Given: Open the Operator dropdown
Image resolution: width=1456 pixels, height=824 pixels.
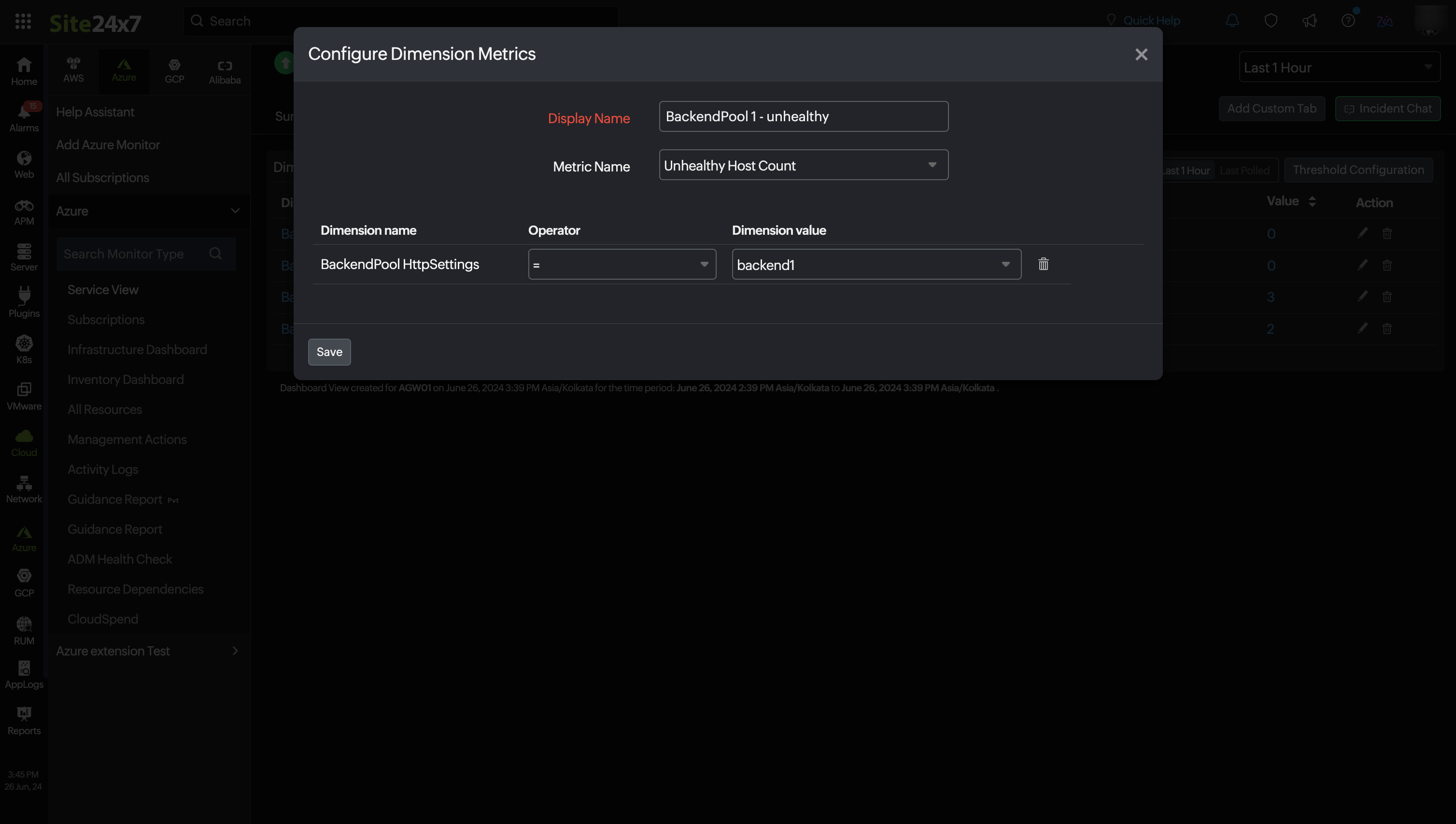Looking at the screenshot, I should 622,264.
